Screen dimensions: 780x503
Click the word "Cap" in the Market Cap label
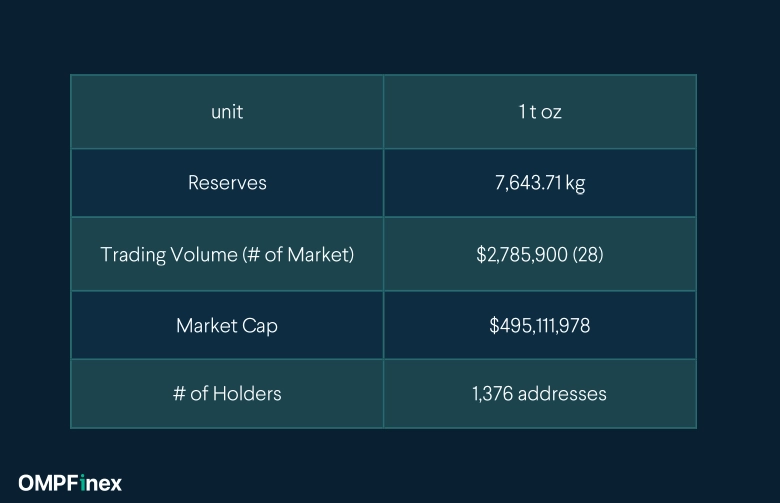[x=259, y=326]
